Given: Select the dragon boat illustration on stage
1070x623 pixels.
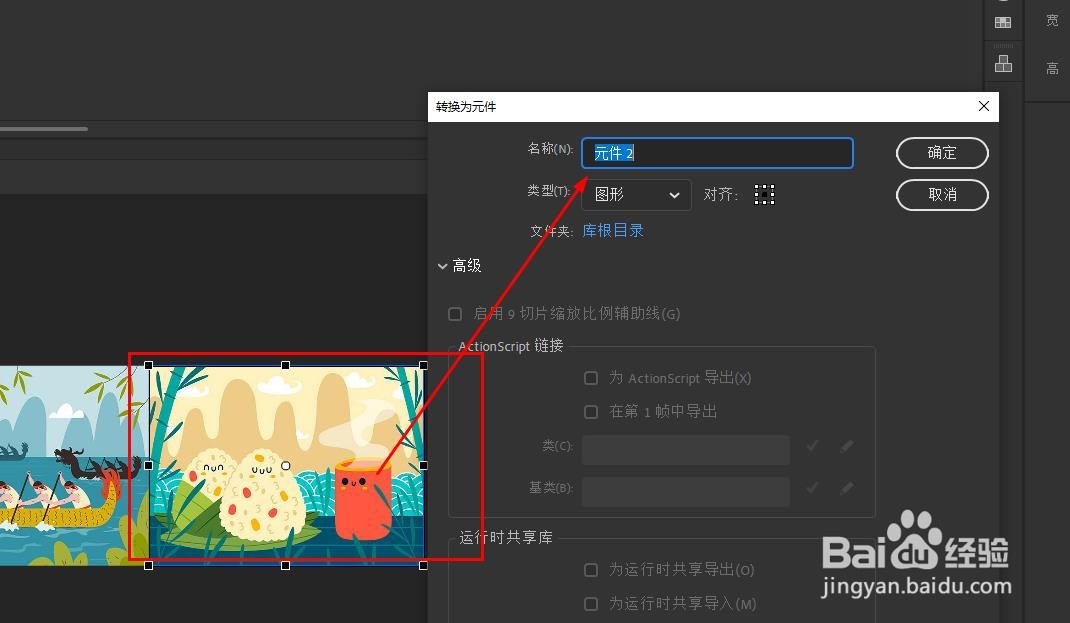Looking at the screenshot, I should tap(74, 465).
